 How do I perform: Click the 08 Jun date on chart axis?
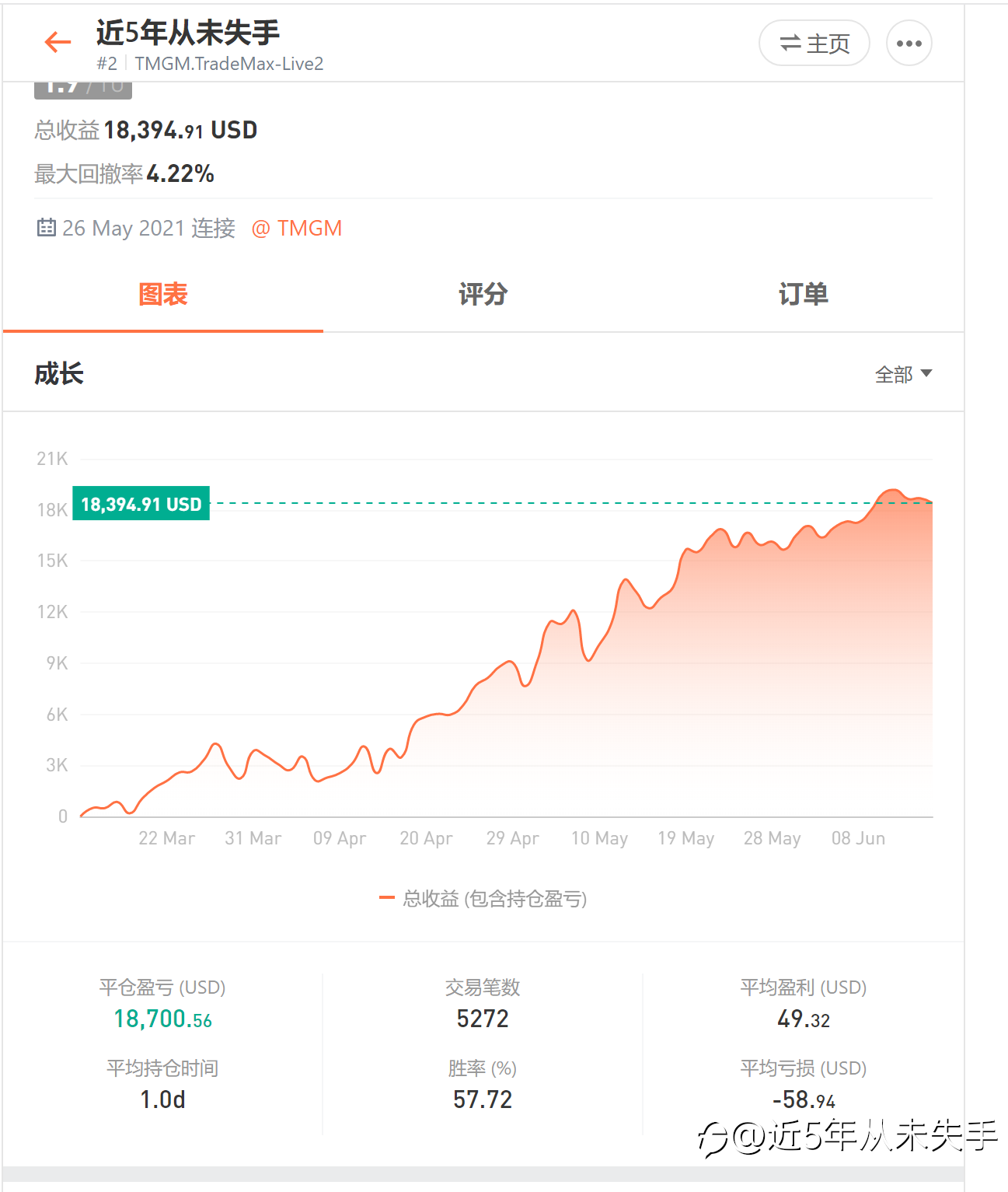tap(858, 838)
